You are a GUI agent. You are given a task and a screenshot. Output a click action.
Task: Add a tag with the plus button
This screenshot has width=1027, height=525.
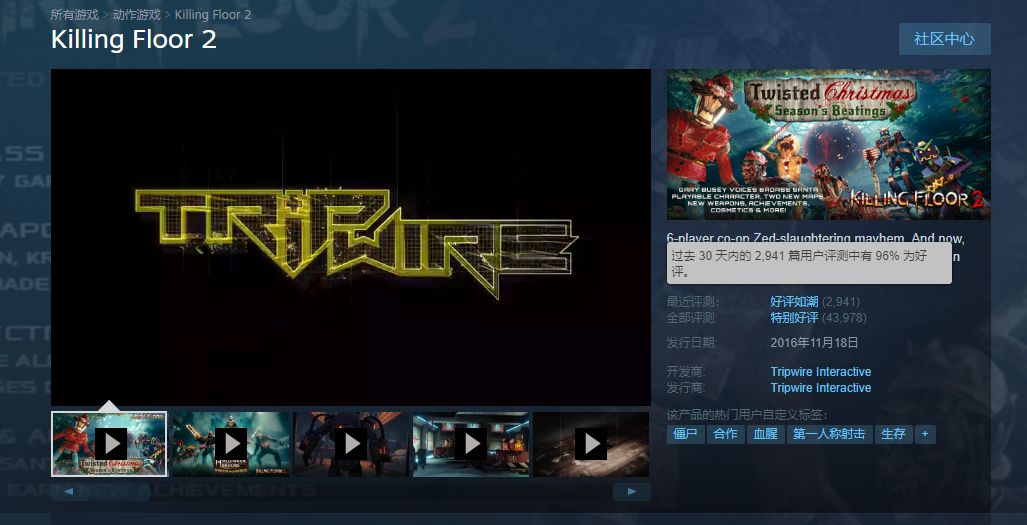click(925, 434)
